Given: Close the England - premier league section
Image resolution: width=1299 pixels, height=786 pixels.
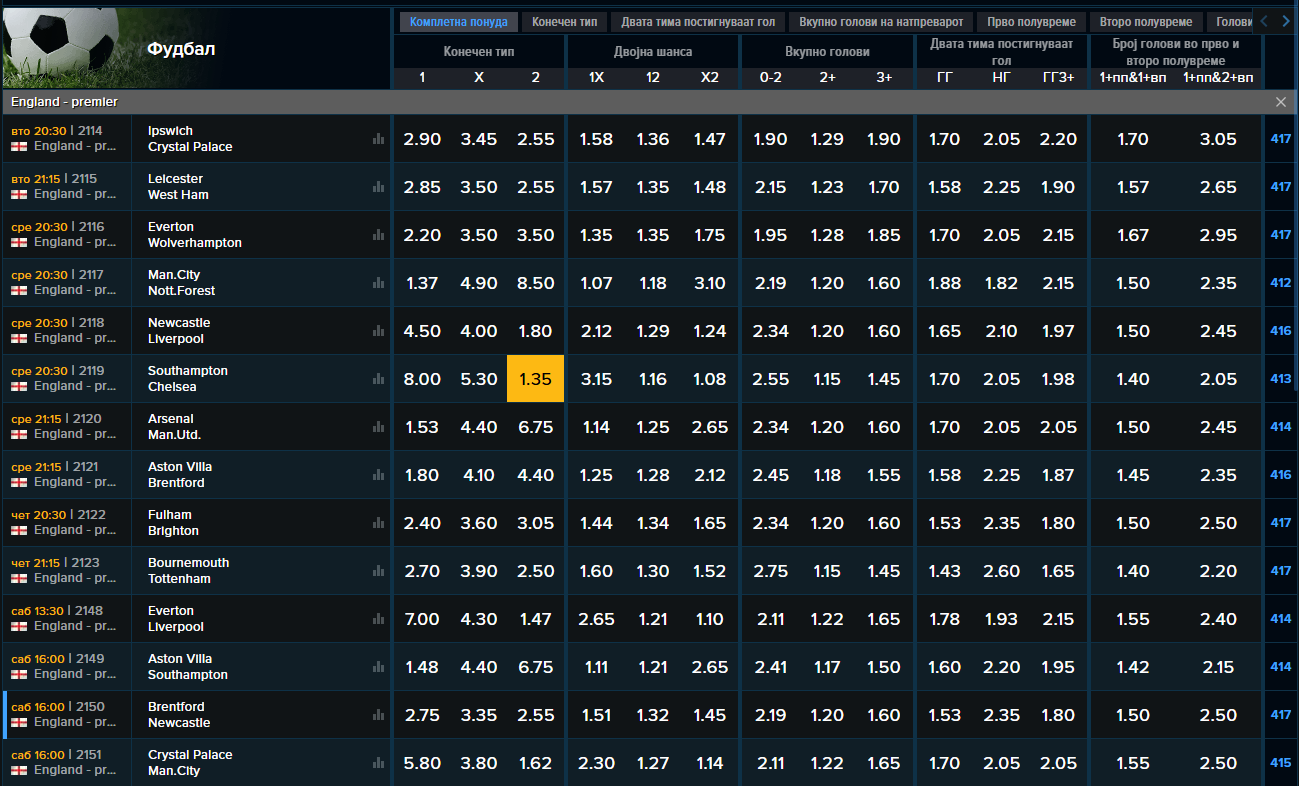Looking at the screenshot, I should pos(1281,102).
